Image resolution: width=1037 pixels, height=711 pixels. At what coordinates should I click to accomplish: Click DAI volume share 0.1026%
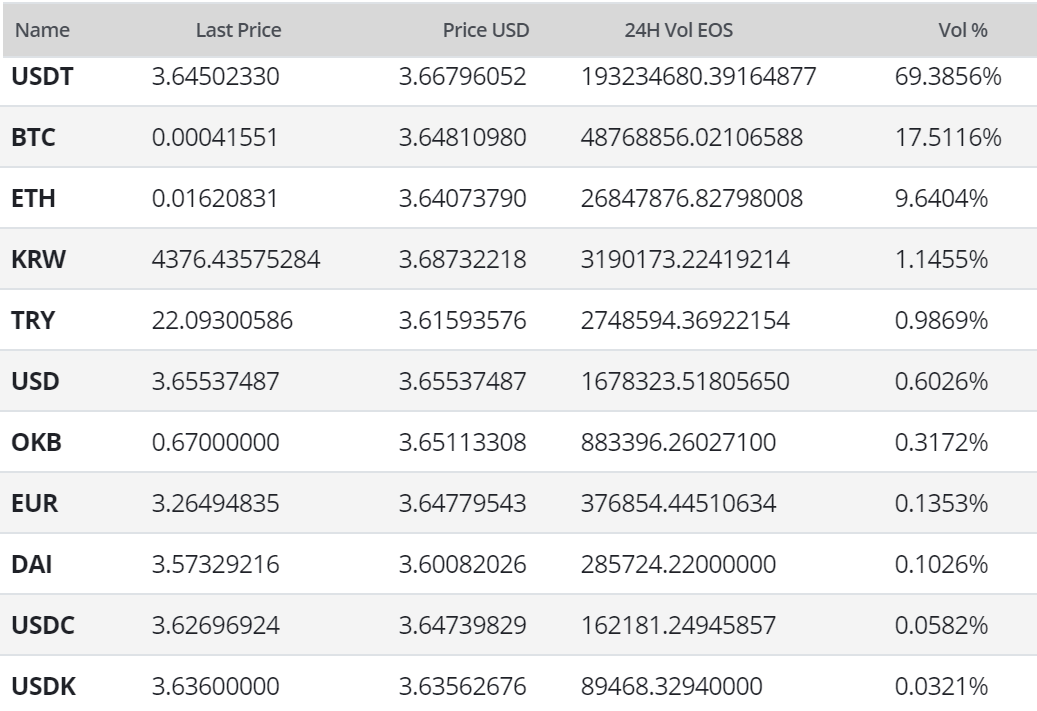point(942,565)
